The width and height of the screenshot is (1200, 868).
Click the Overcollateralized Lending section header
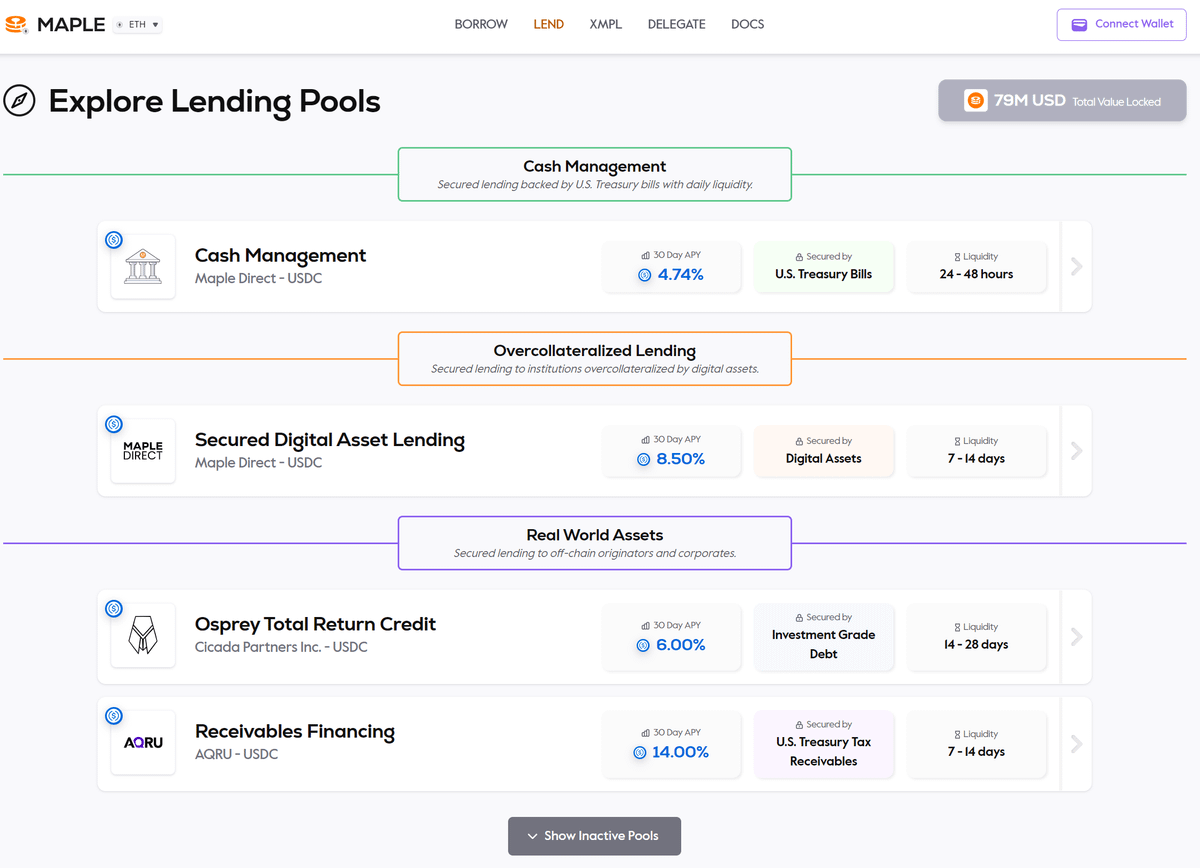tap(595, 359)
